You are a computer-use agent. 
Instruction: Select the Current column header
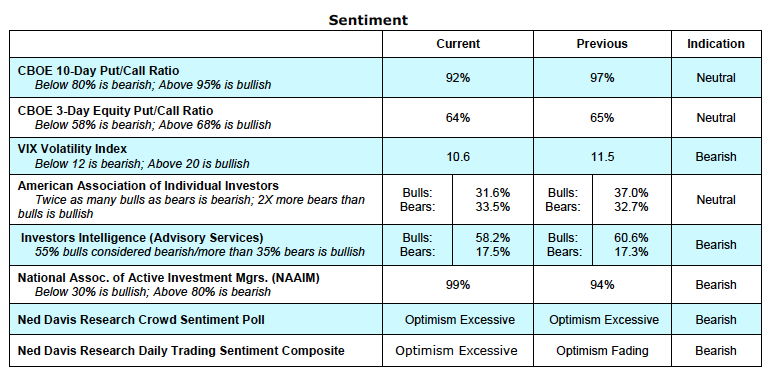pos(458,44)
